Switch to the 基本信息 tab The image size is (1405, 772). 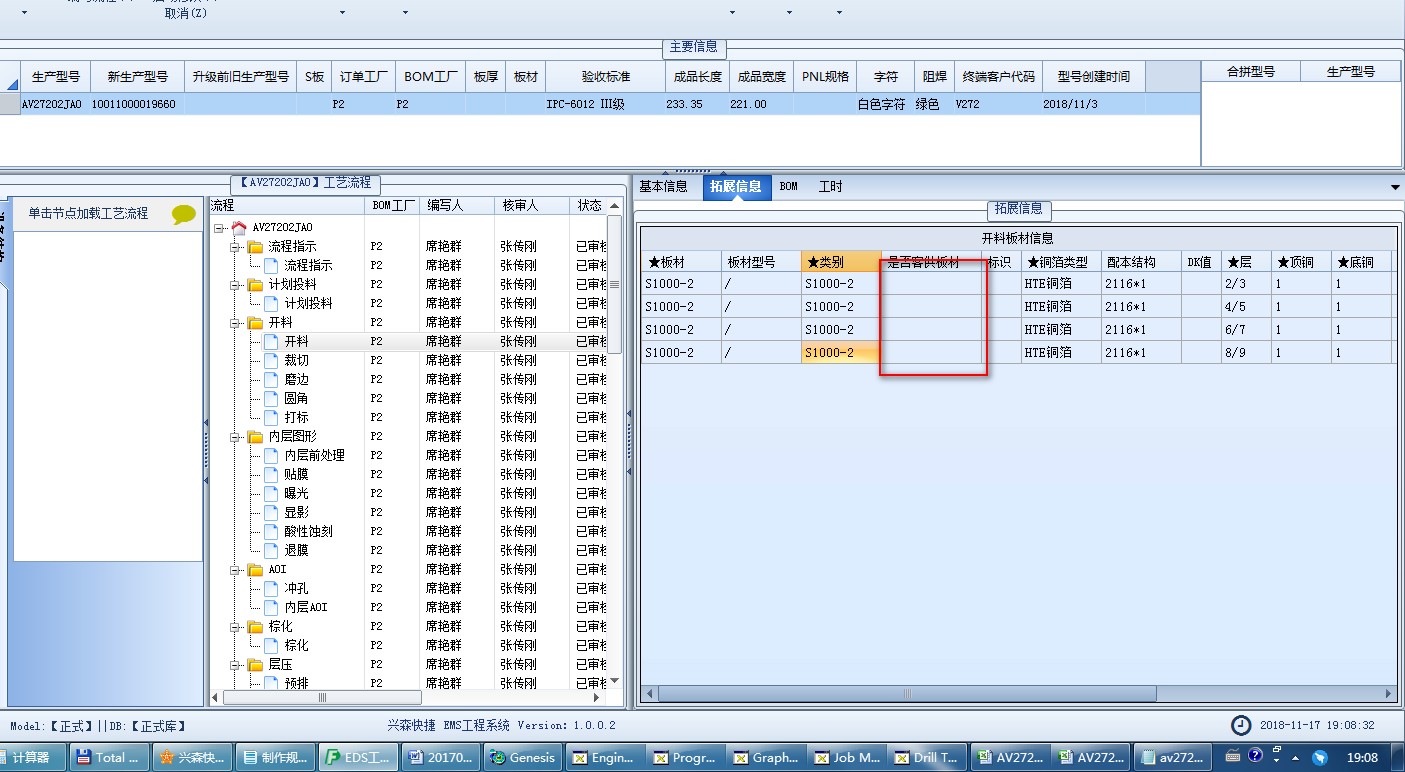point(663,186)
